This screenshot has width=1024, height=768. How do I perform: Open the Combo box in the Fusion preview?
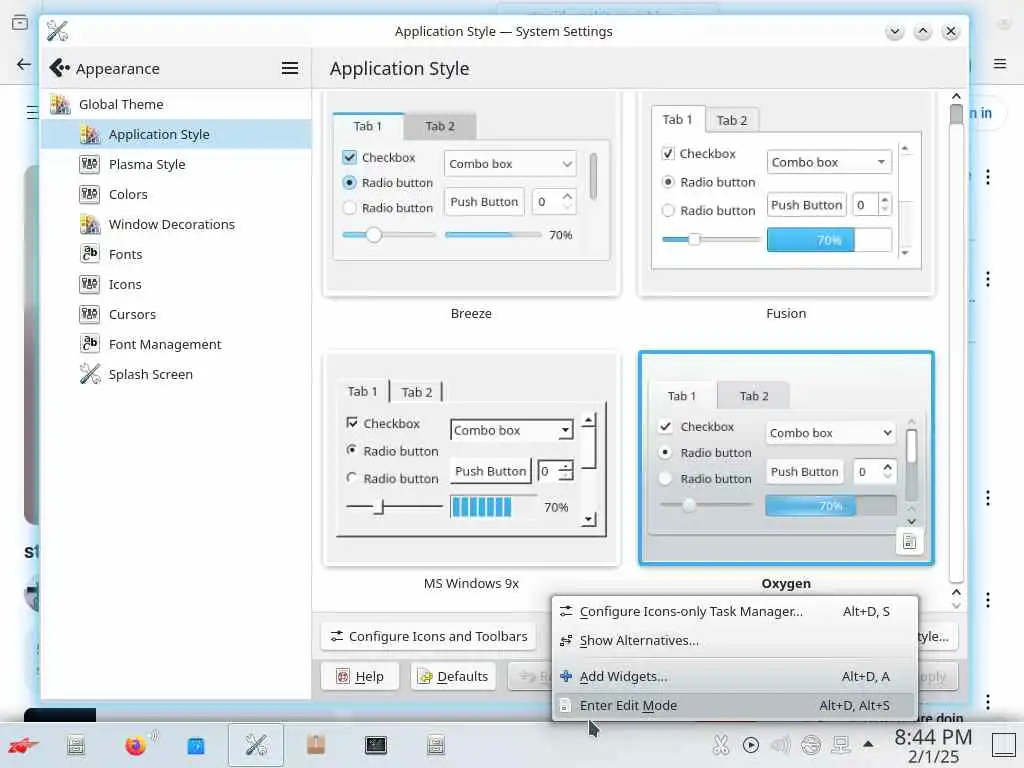point(829,162)
